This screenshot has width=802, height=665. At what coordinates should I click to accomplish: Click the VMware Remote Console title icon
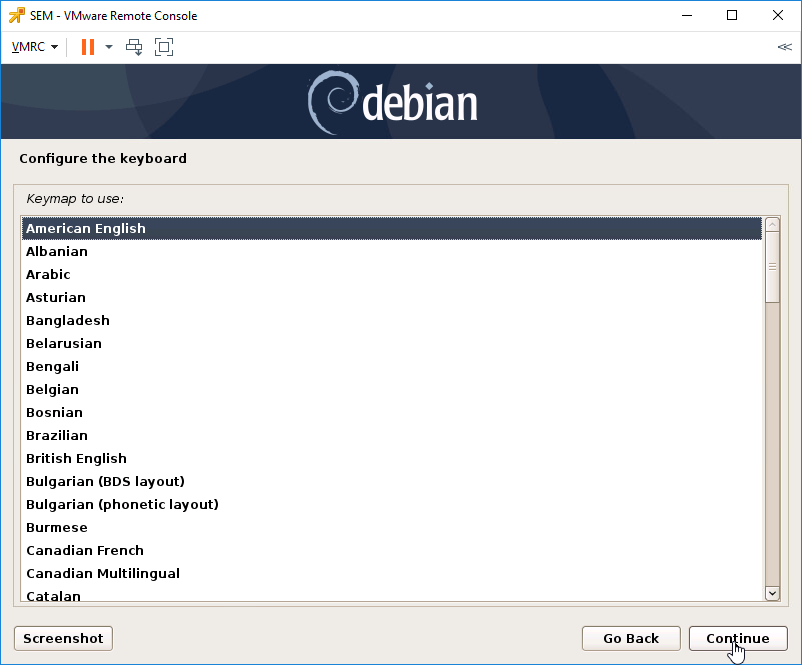coord(16,15)
